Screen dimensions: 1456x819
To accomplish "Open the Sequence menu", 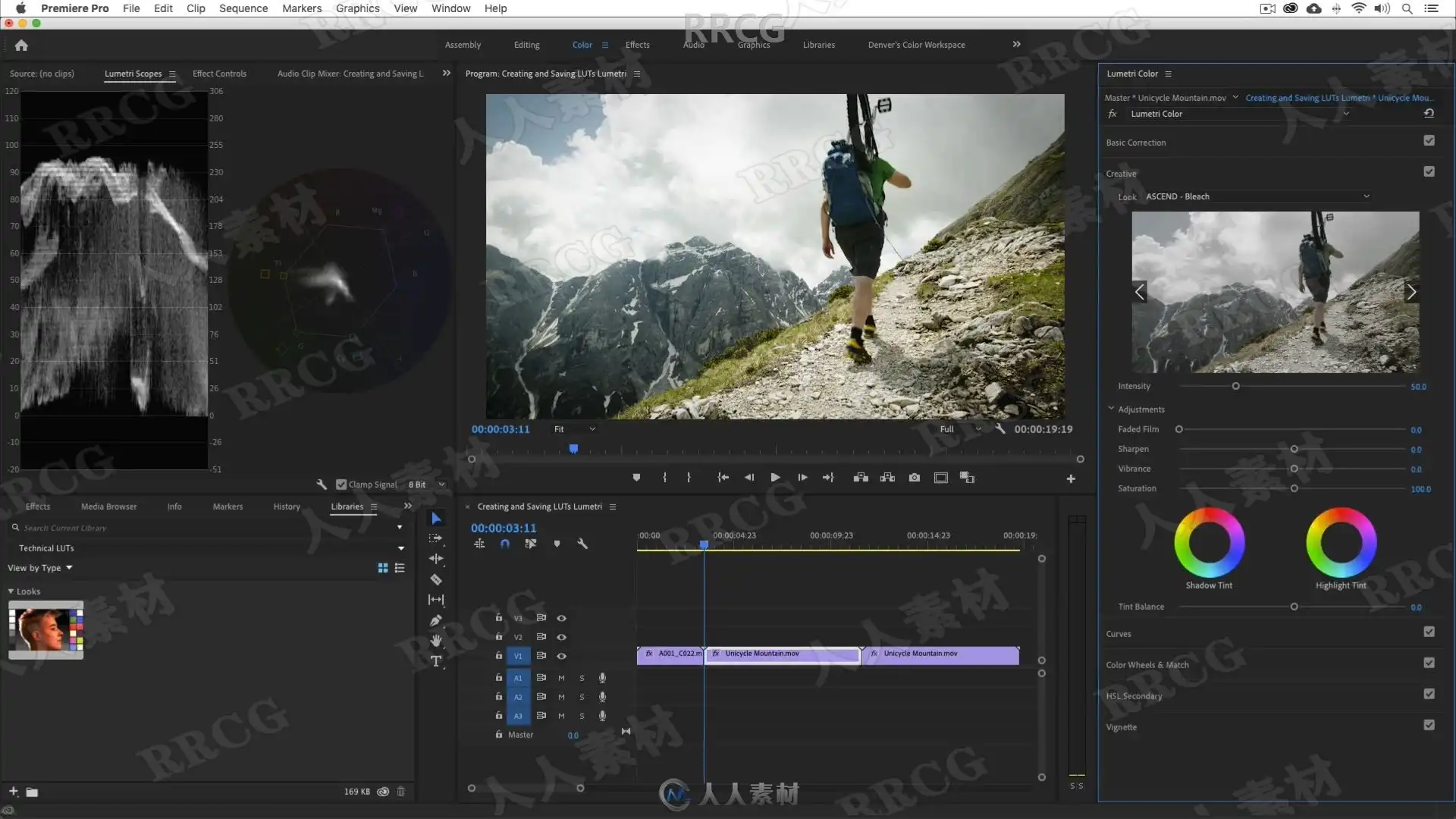I will [x=243, y=8].
